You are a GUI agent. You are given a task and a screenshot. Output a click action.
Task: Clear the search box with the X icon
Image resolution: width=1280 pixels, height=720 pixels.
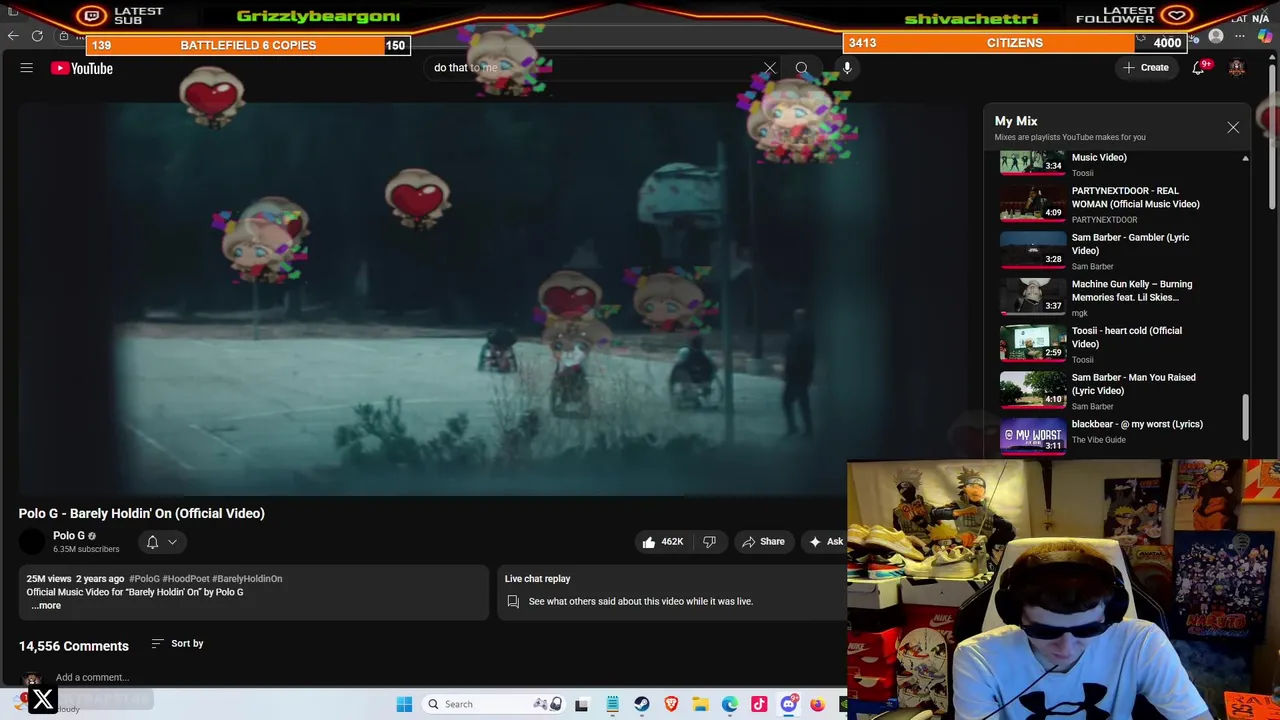click(770, 68)
